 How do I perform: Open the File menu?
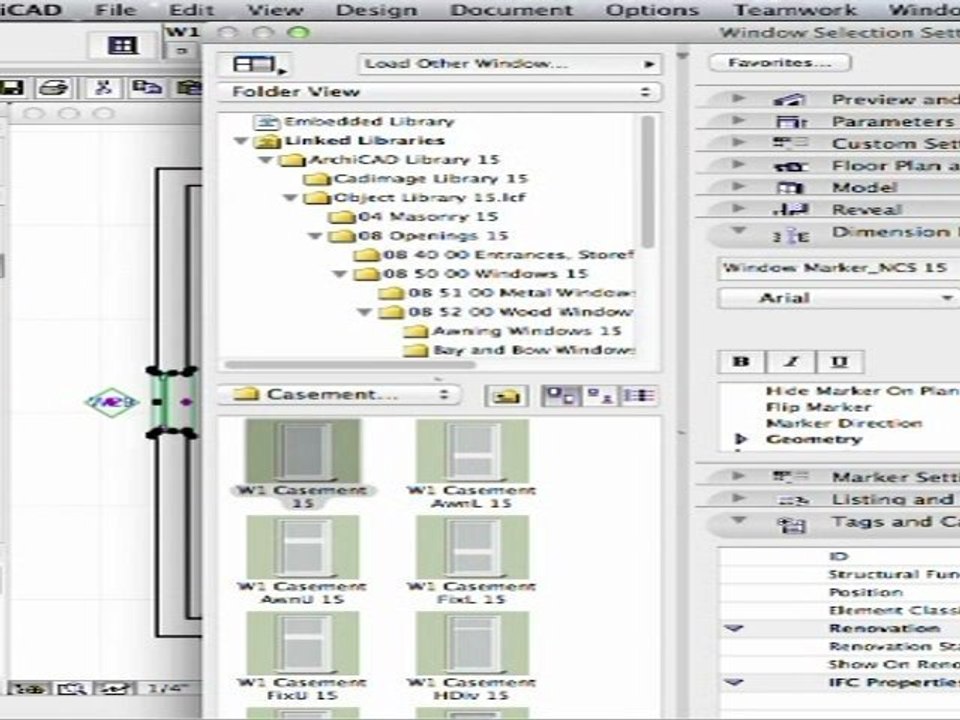tap(116, 10)
